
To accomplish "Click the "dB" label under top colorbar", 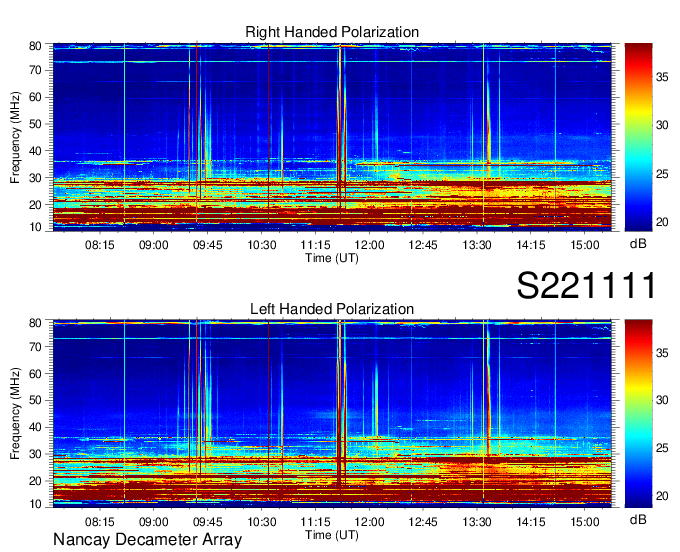I will pos(638,243).
